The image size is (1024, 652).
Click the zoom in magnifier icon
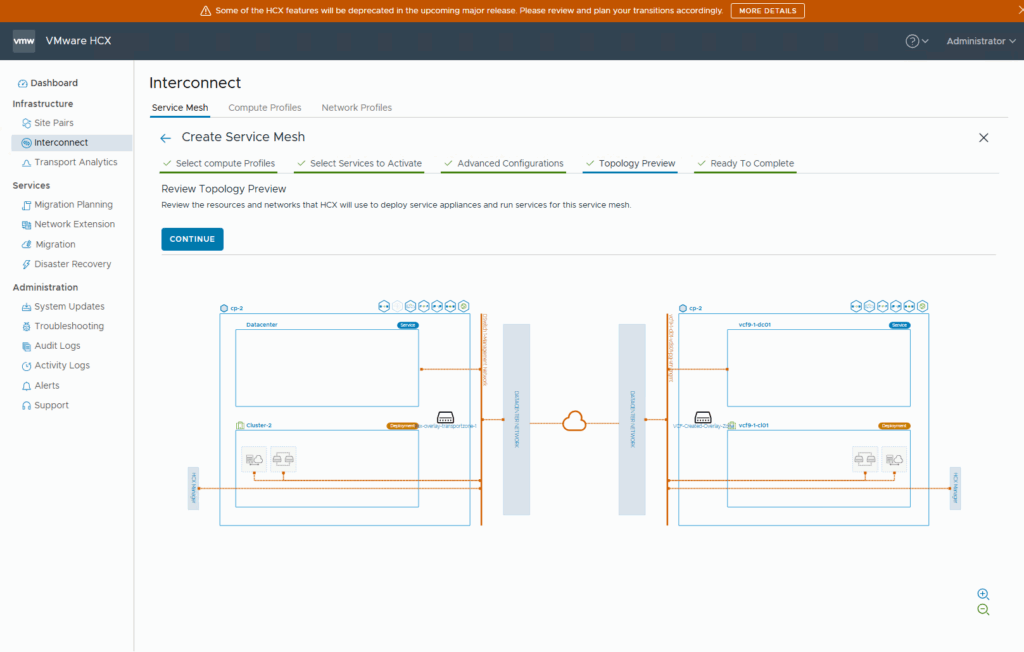983,594
